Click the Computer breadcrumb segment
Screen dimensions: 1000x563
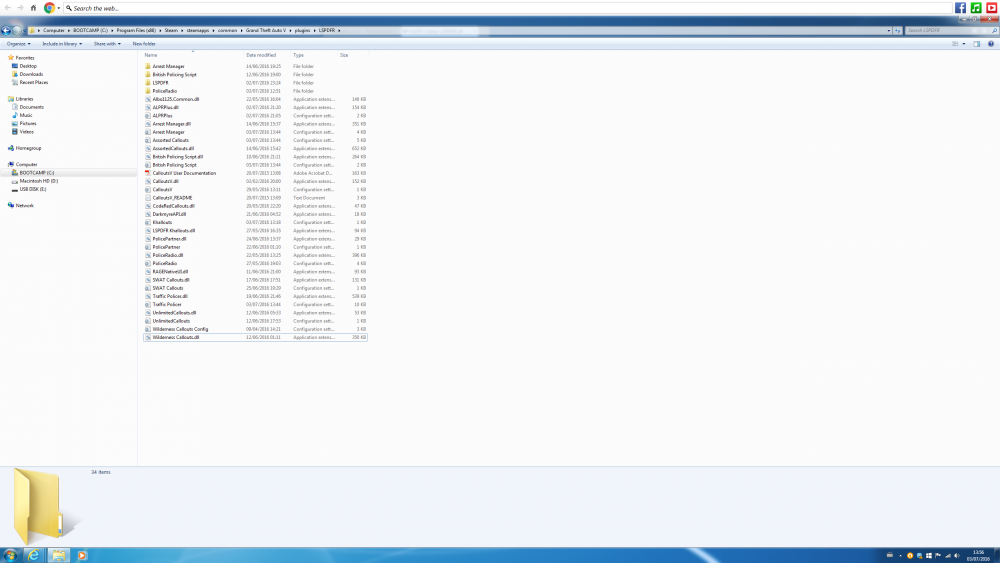coord(54,30)
